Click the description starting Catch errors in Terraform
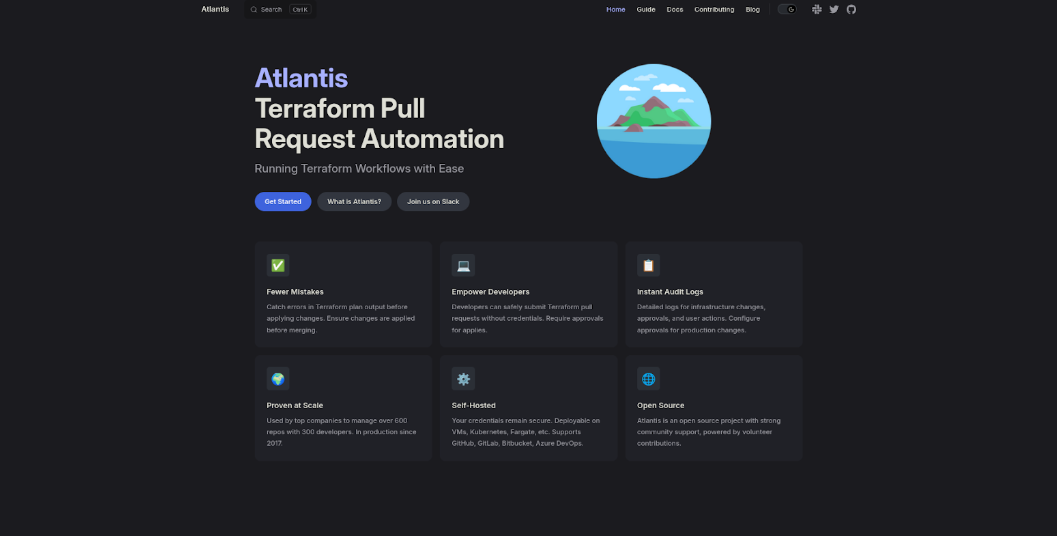 341,318
